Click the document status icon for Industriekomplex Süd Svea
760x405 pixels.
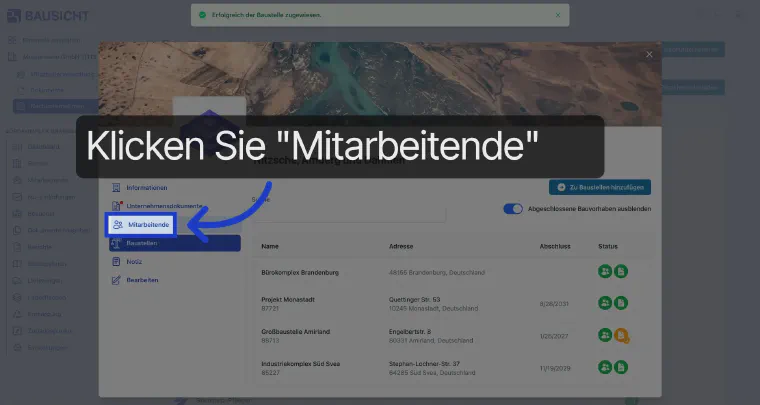point(621,367)
